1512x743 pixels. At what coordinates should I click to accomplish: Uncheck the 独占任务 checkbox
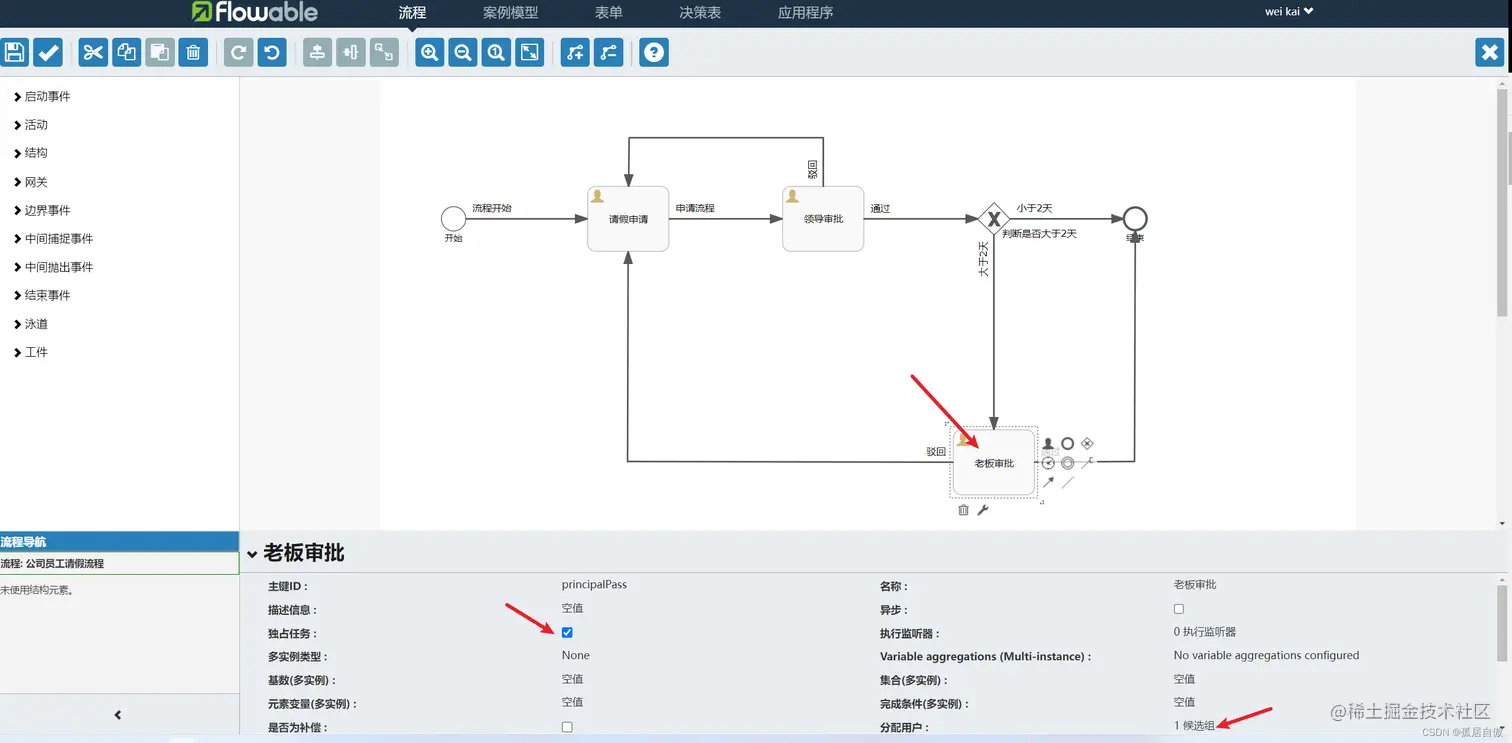point(567,632)
